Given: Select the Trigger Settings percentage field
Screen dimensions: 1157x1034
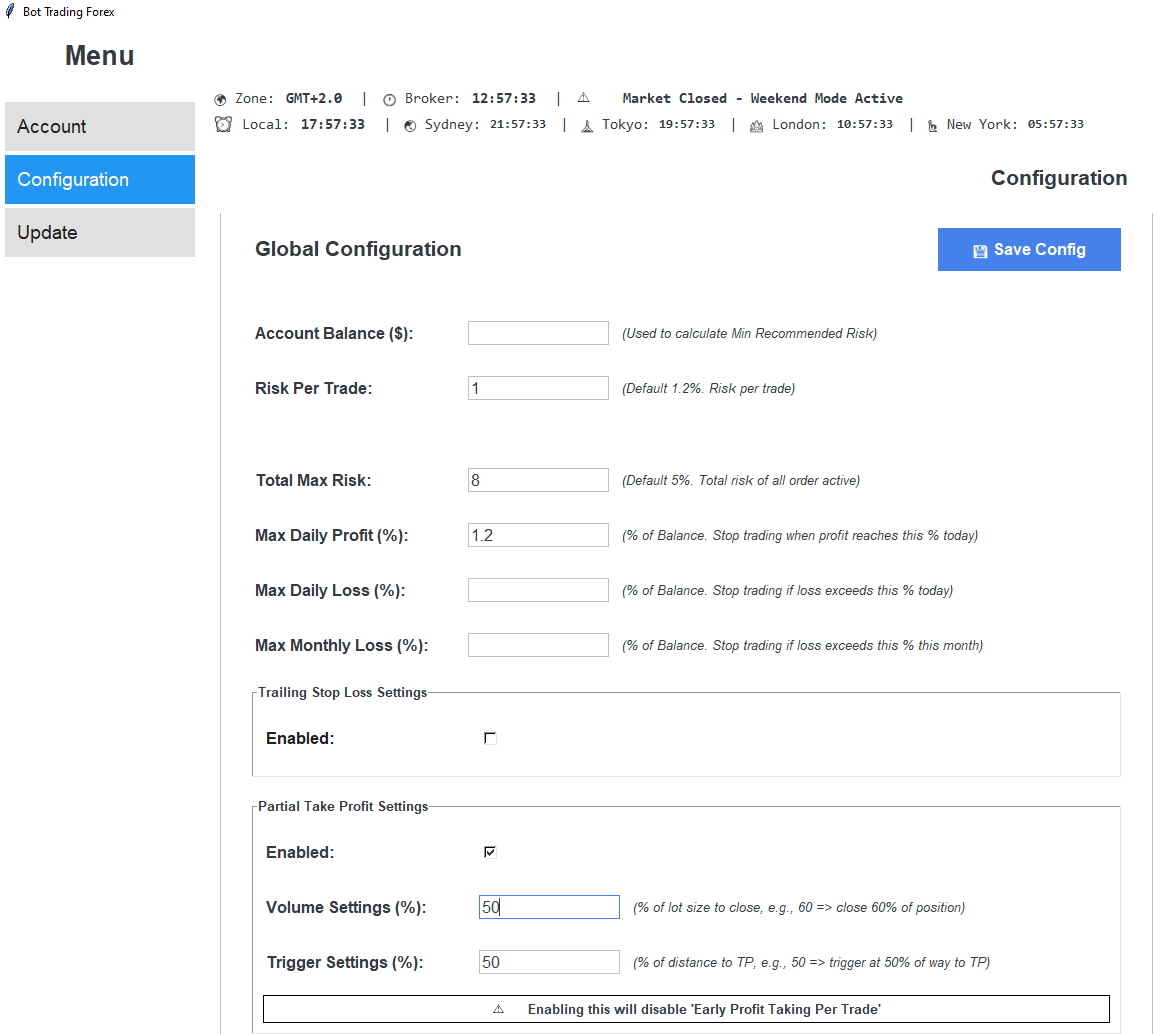Looking at the screenshot, I should (549, 962).
